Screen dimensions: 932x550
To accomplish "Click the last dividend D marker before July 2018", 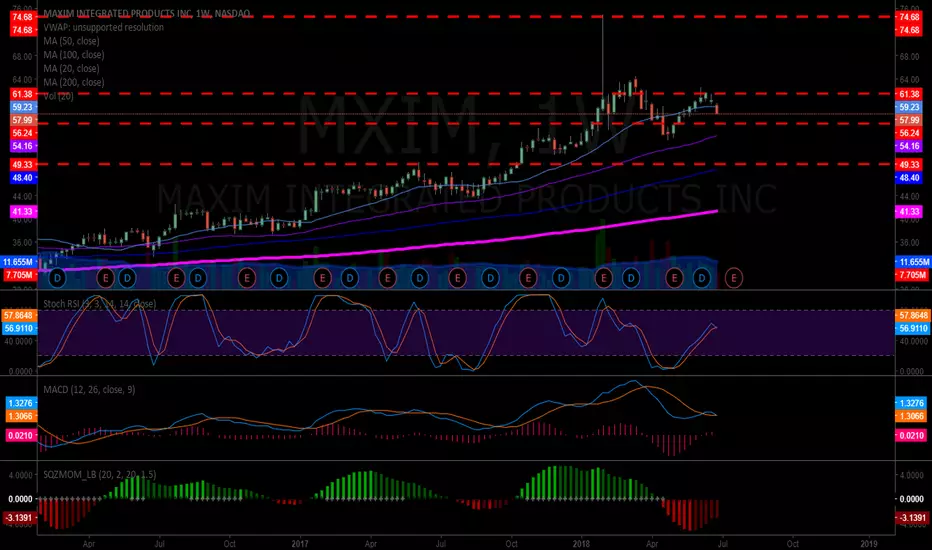I will pos(702,278).
